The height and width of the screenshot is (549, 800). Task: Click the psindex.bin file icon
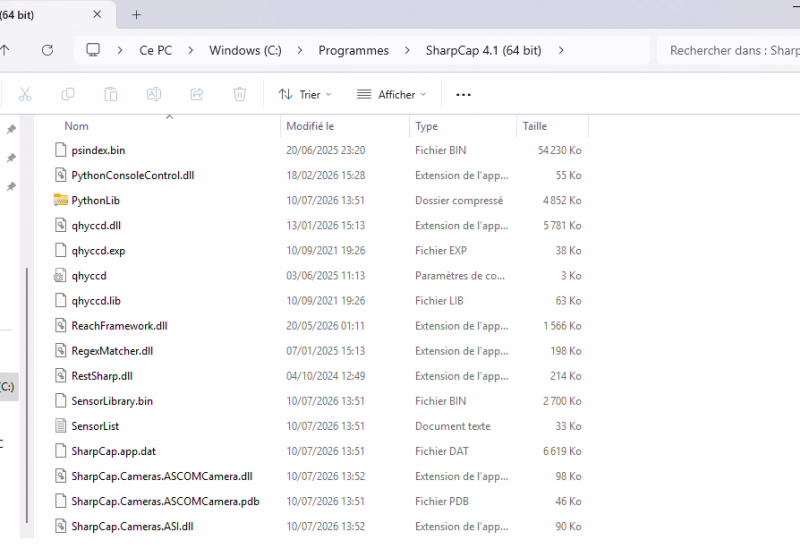pyautogui.click(x=60, y=150)
